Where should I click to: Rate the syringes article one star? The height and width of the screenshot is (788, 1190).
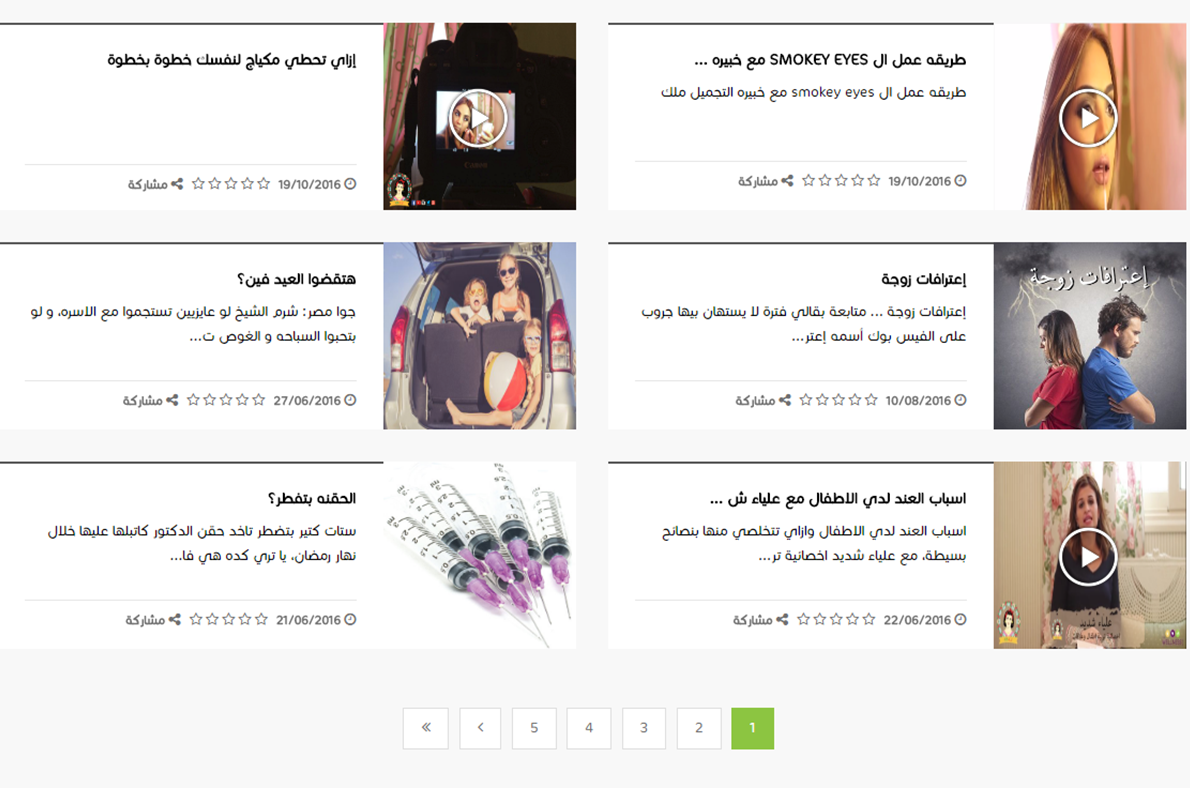(261, 619)
